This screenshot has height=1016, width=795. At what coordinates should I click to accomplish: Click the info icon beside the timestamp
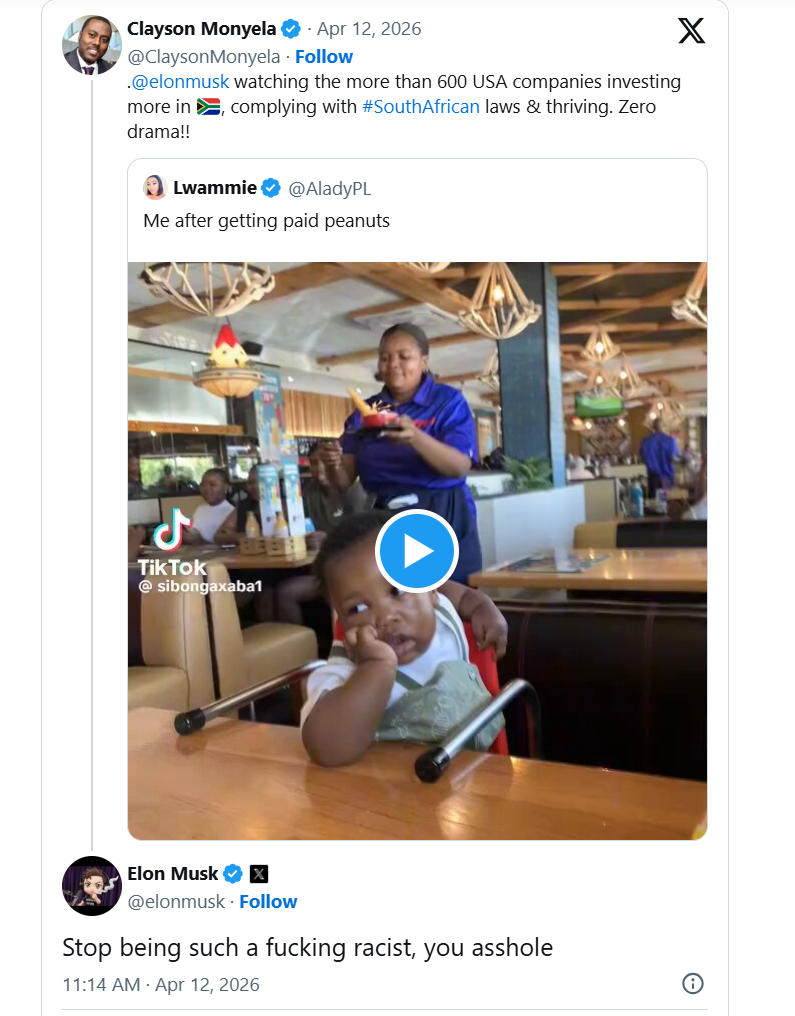pyautogui.click(x=692, y=984)
